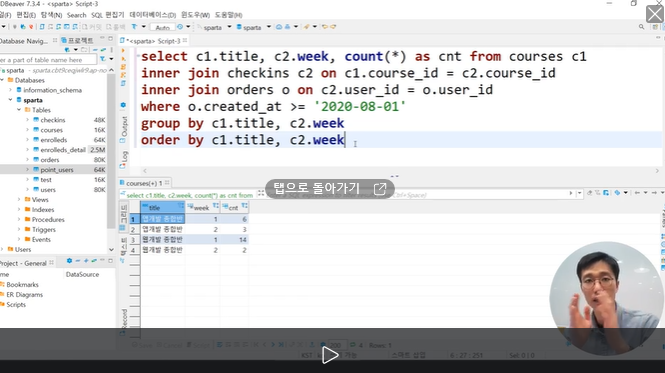The width and height of the screenshot is (665, 373).
Task: Select the cell with cnt value 14
Action: point(234,240)
